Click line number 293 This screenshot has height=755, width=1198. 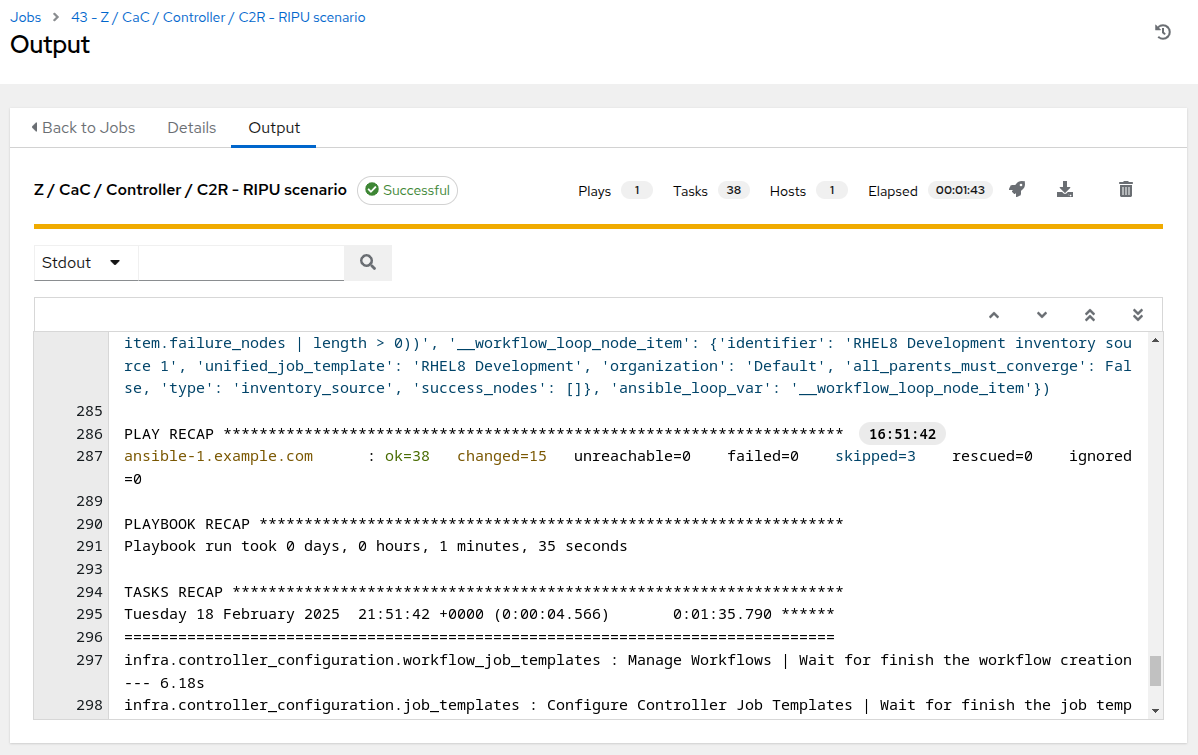[x=89, y=569]
